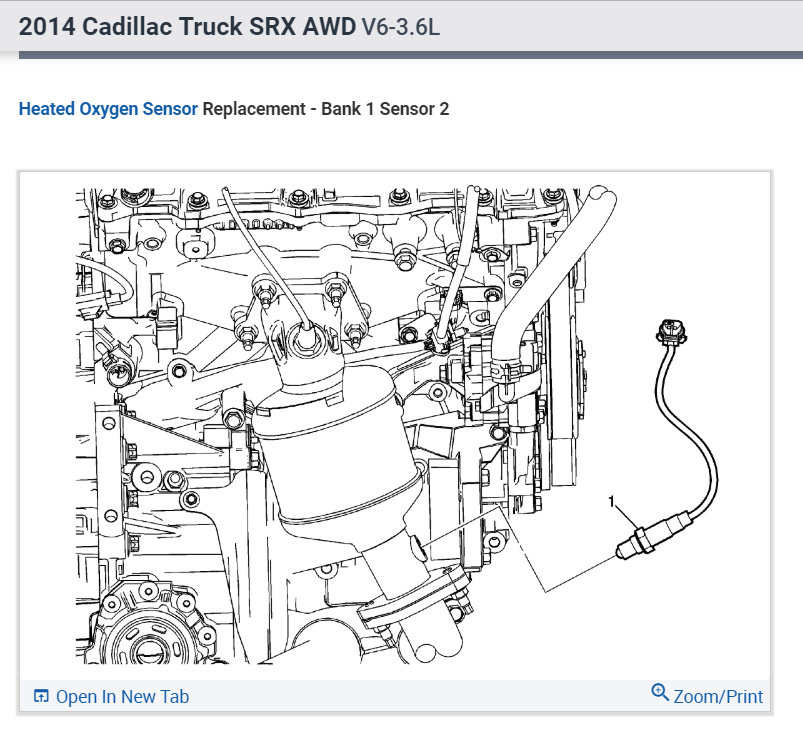The width and height of the screenshot is (803, 735).
Task: Click the Zoom/Print magnifier icon
Action: 660,692
